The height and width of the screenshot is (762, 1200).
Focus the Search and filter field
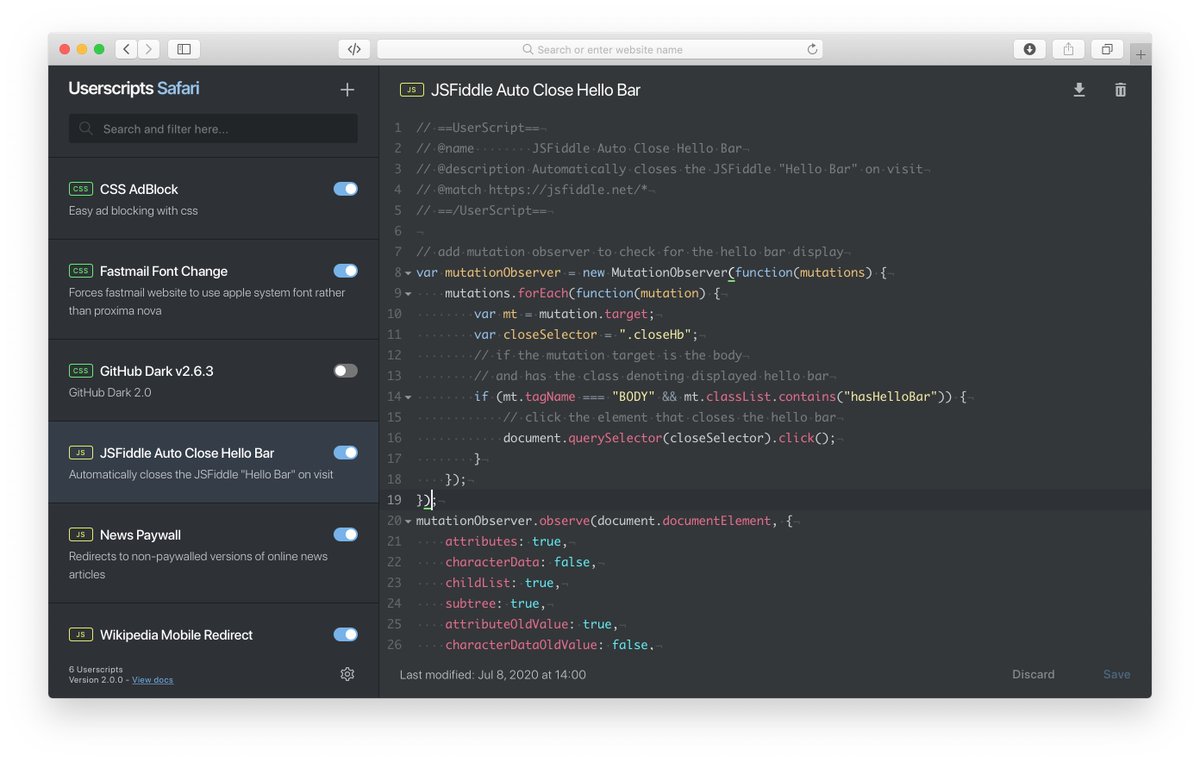tap(213, 128)
